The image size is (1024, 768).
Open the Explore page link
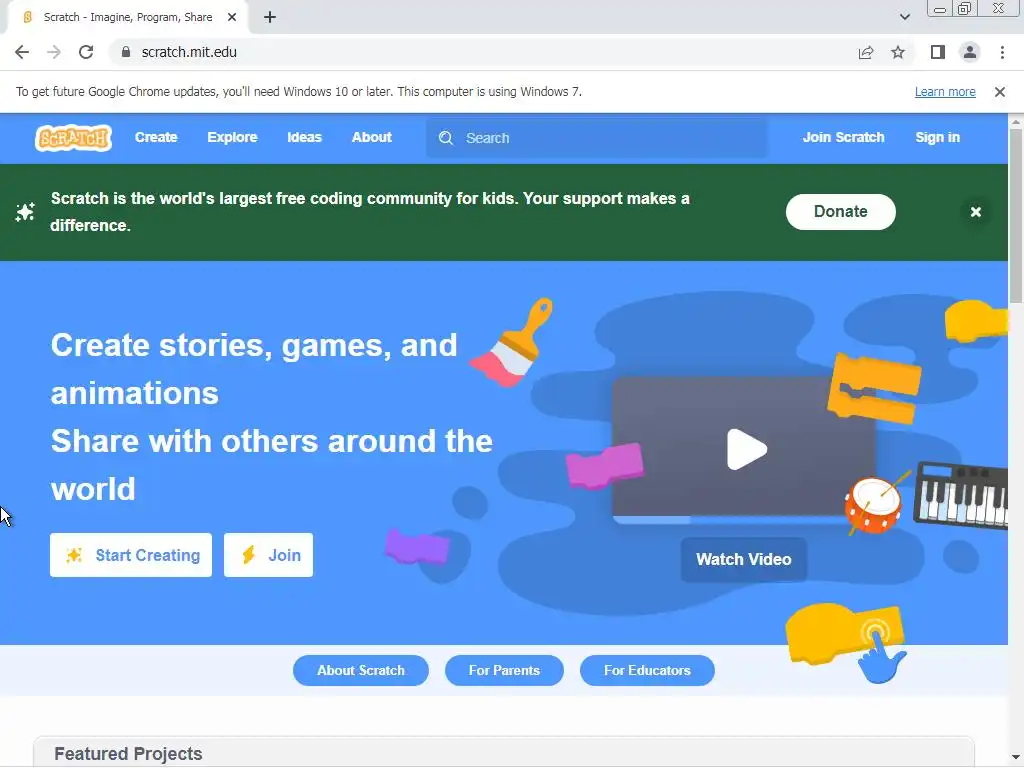pos(232,137)
